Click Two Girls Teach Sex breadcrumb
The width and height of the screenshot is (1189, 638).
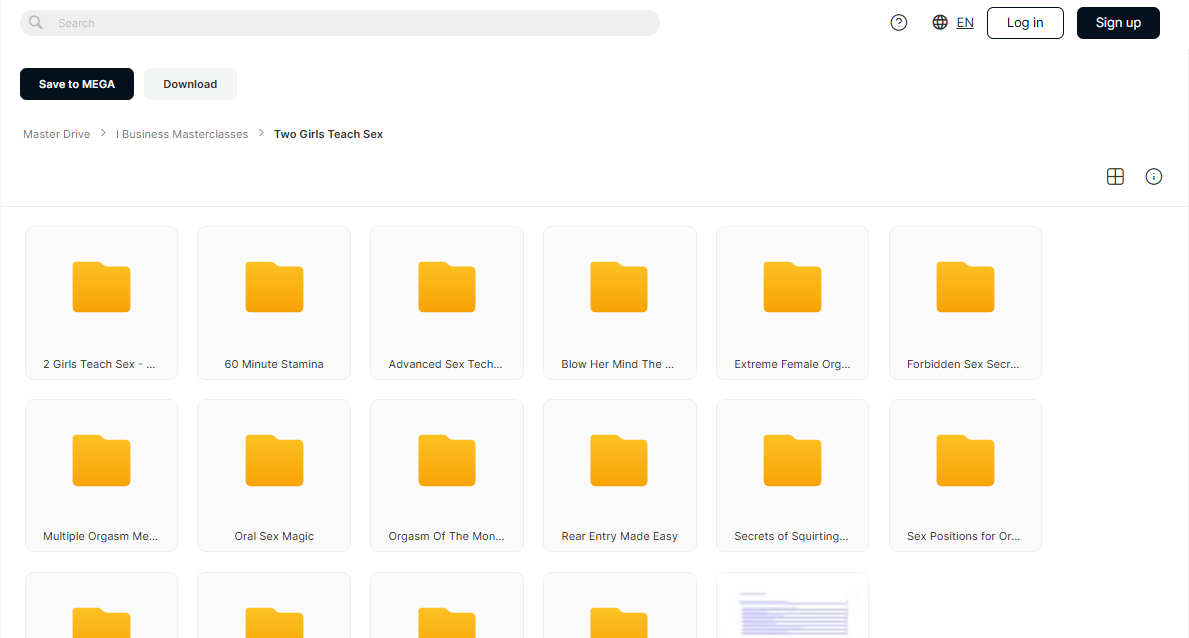[328, 134]
